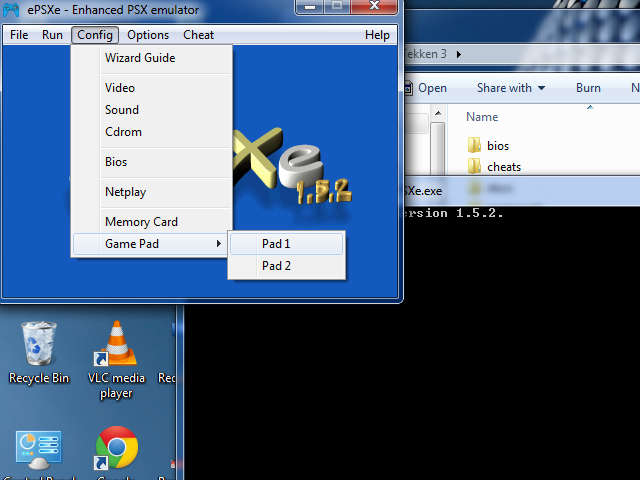Screen dimensions: 640x480
Task: Select VLC media player desktop shortcut
Action: [116, 360]
